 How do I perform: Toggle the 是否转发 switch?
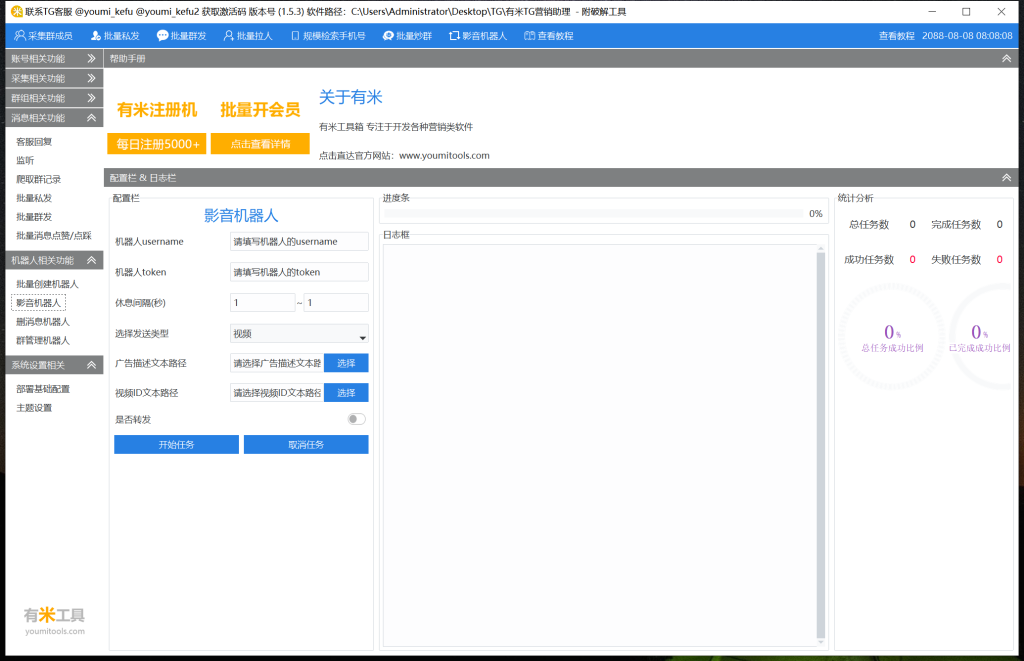pyautogui.click(x=357, y=419)
